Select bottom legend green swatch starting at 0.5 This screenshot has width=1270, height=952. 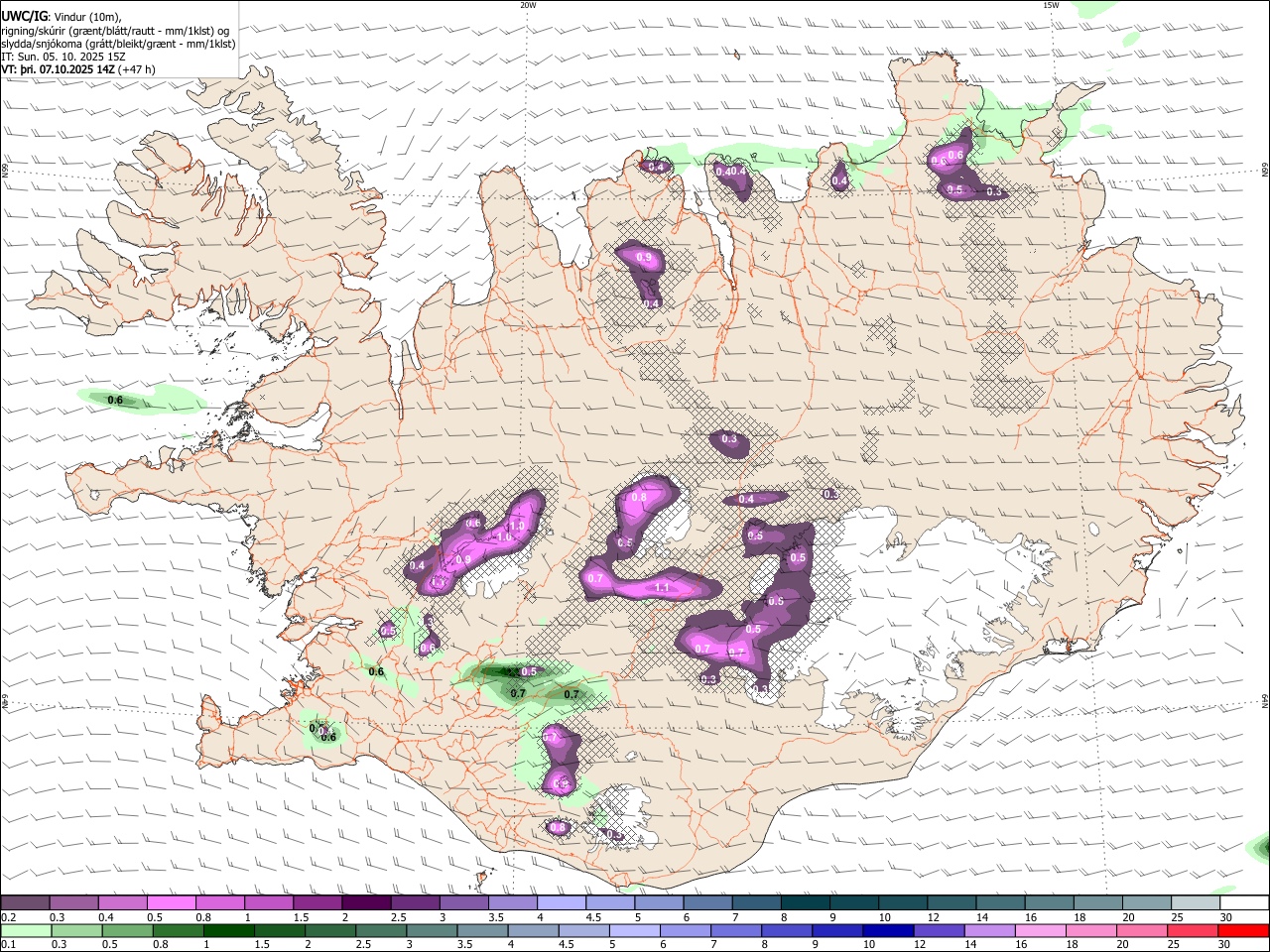127,930
